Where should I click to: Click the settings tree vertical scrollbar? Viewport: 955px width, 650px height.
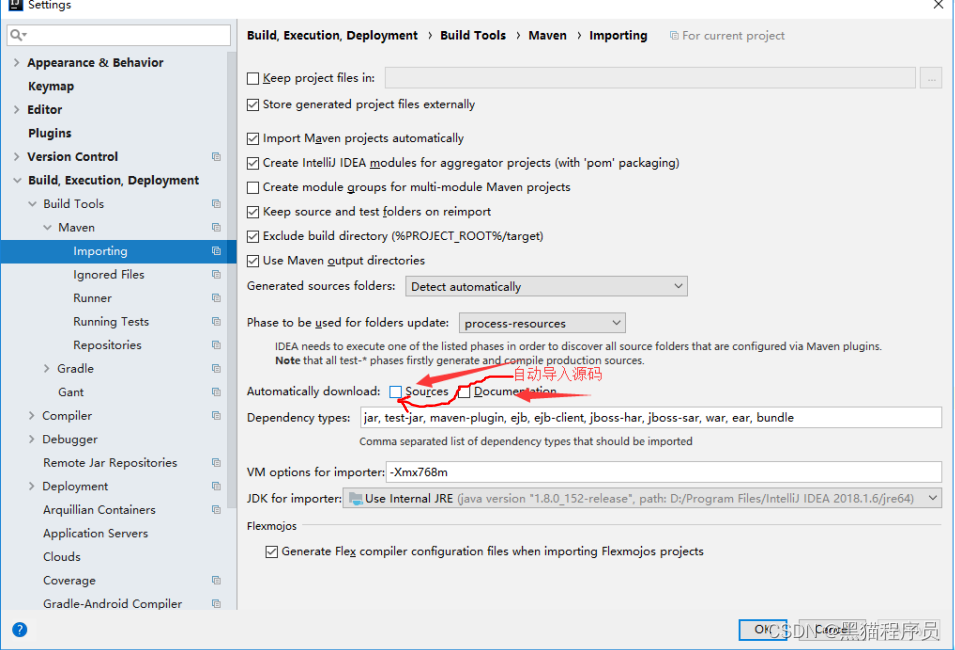click(x=231, y=280)
